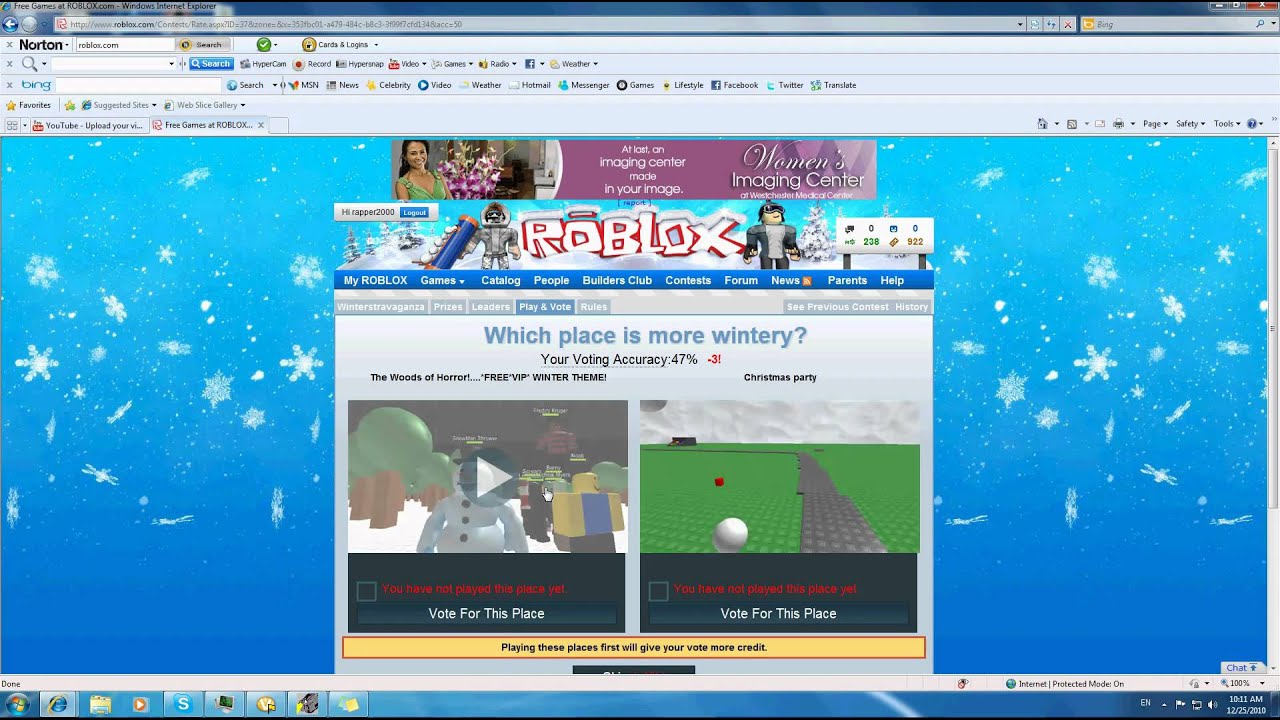This screenshot has width=1280, height=720.
Task: Open Hotmail from the Bing bar
Action: coord(529,85)
